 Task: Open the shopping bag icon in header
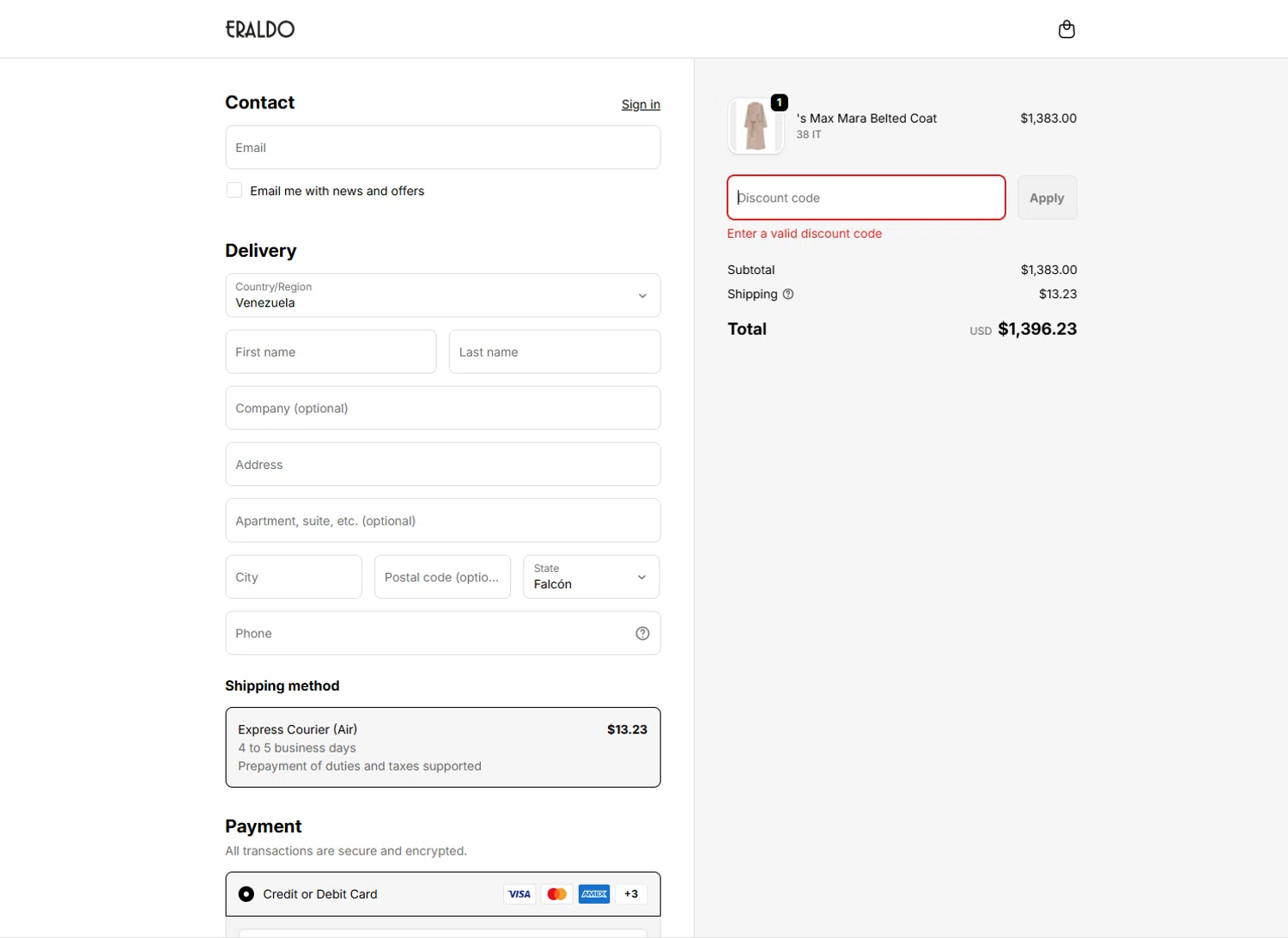[x=1066, y=29]
